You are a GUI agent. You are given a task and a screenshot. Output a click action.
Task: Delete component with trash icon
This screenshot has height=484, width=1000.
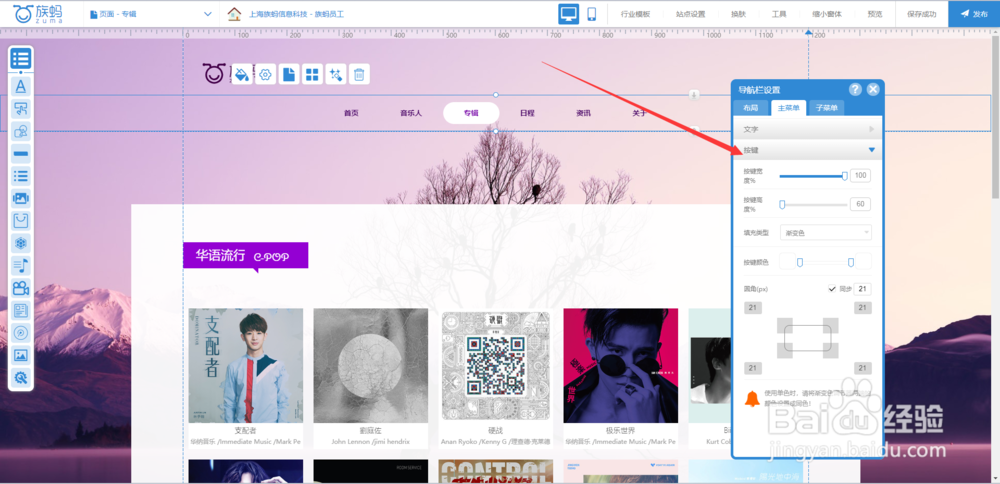pyautogui.click(x=359, y=74)
